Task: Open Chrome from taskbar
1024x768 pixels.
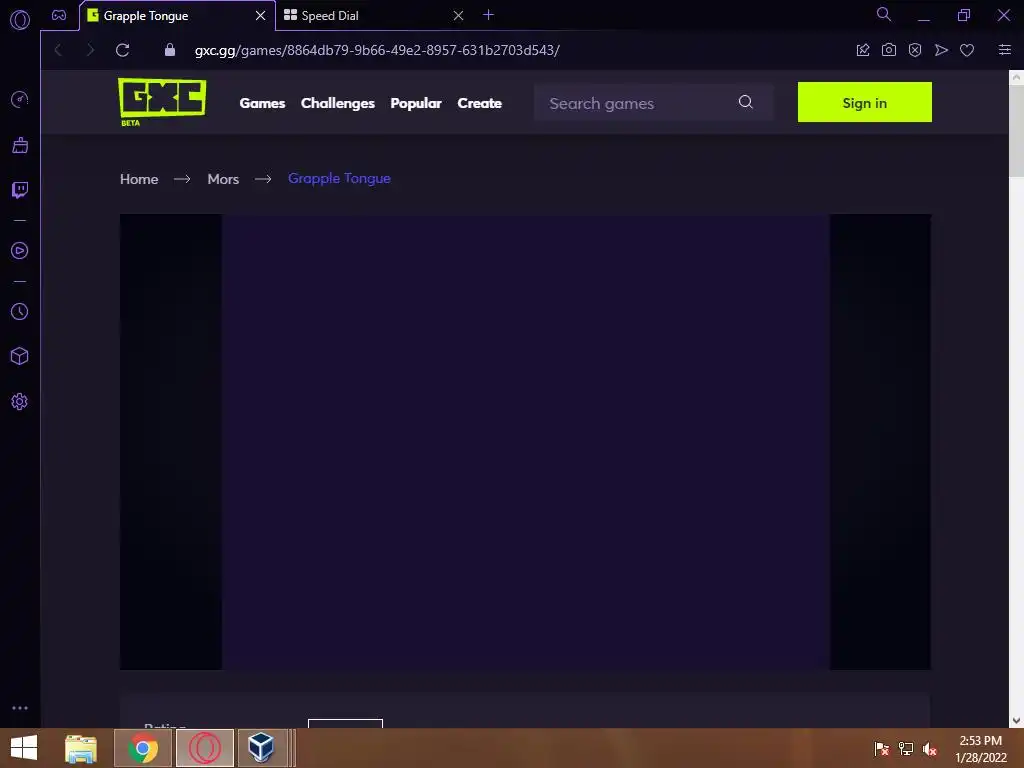Action: (x=143, y=748)
